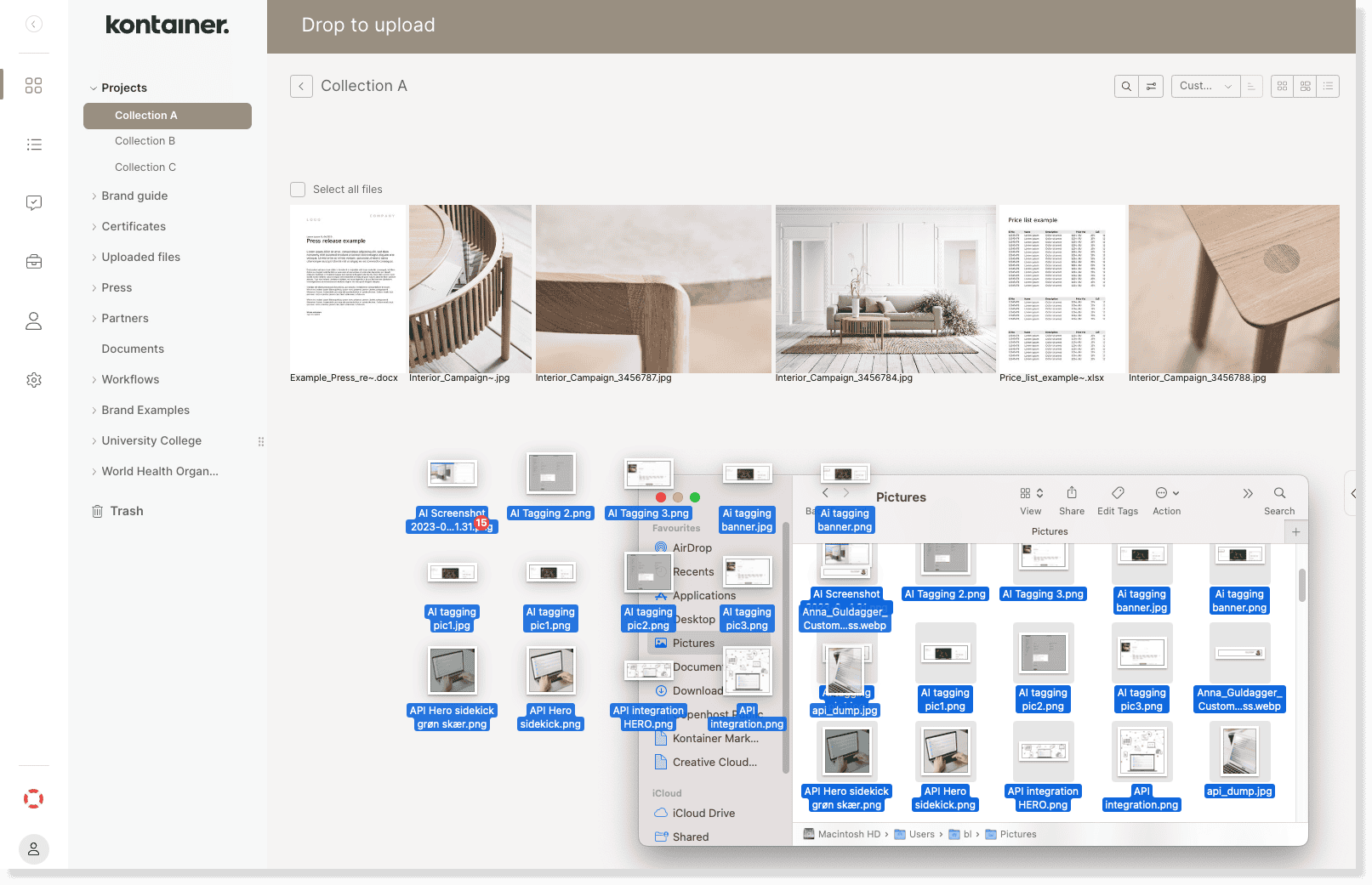Click the back arrow beside Collection A
This screenshot has height=885, width=1372.
point(301,86)
